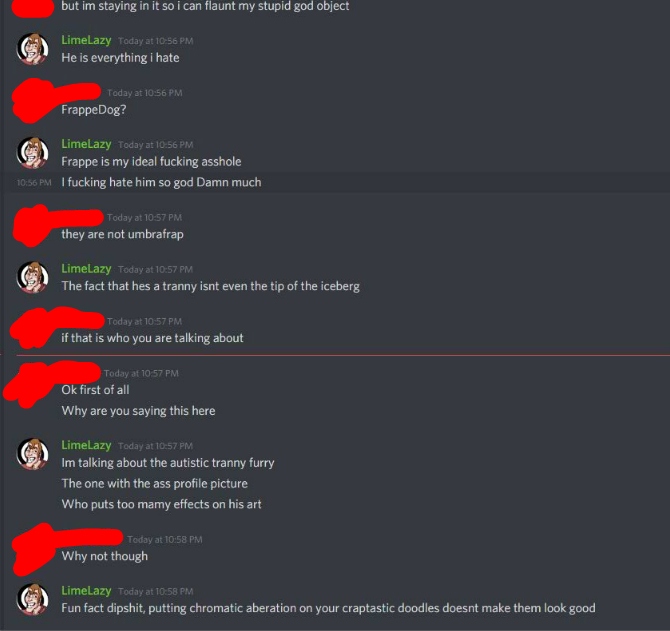670x631 pixels.
Task: Click the 10:56 PM timestamp left of "hate him" message
Action: click(x=34, y=183)
